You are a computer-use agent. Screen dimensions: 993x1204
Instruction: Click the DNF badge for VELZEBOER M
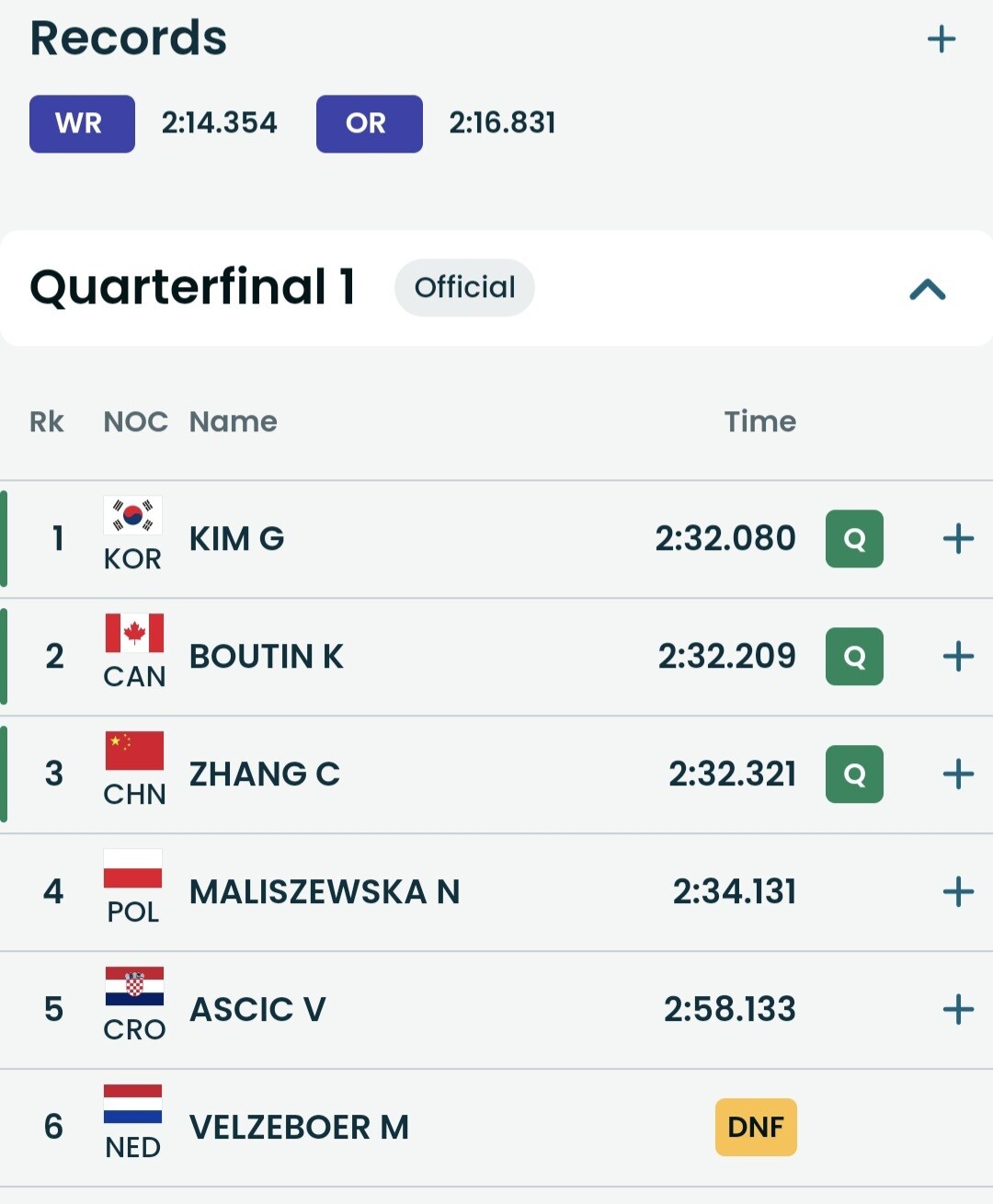point(756,1127)
